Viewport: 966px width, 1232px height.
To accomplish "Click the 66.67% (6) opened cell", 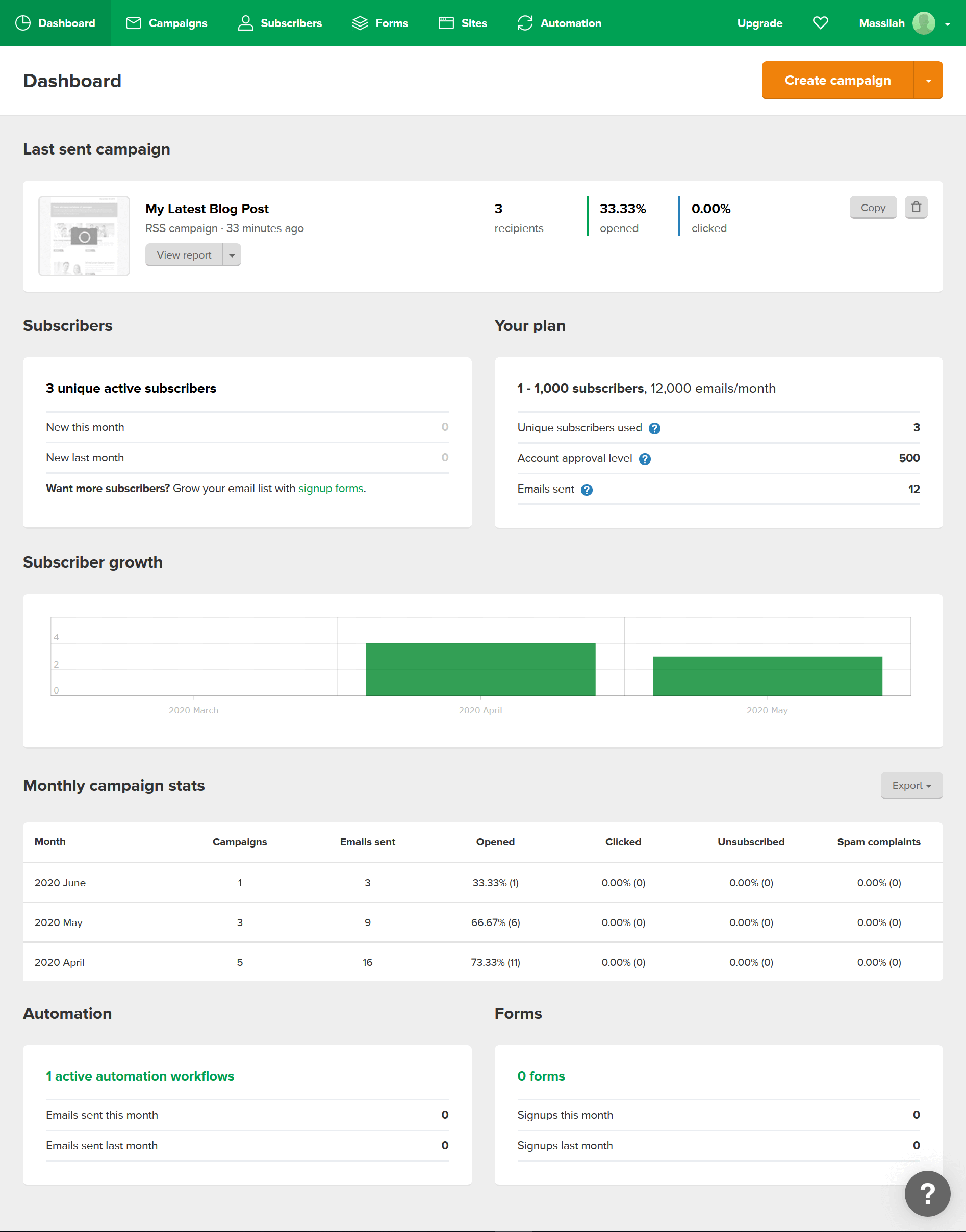I will [495, 922].
